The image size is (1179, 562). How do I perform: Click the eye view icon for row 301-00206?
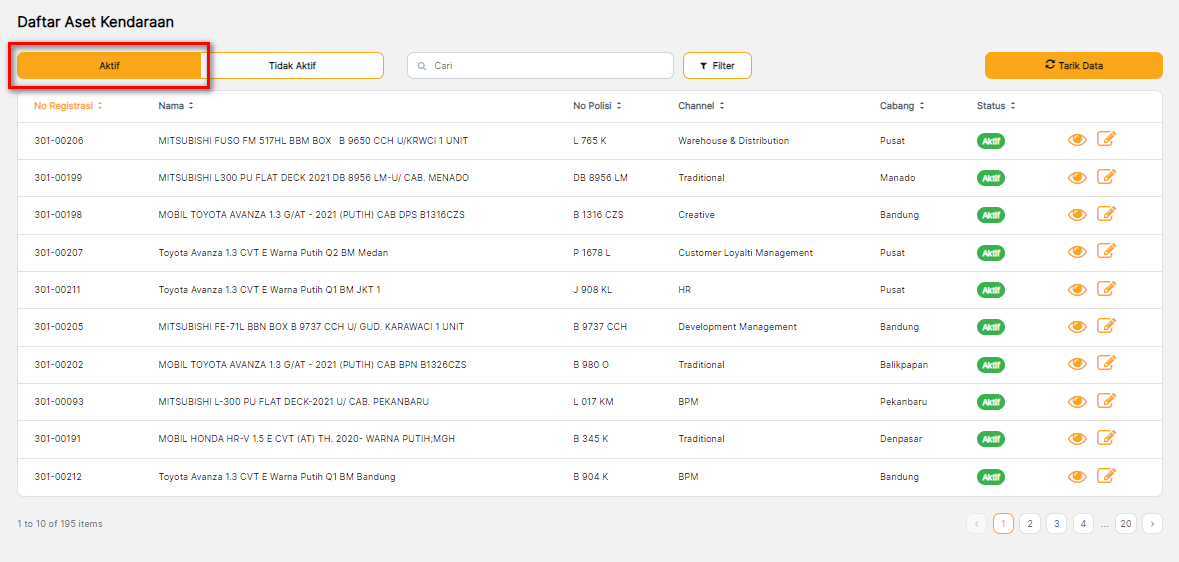[x=1077, y=141]
